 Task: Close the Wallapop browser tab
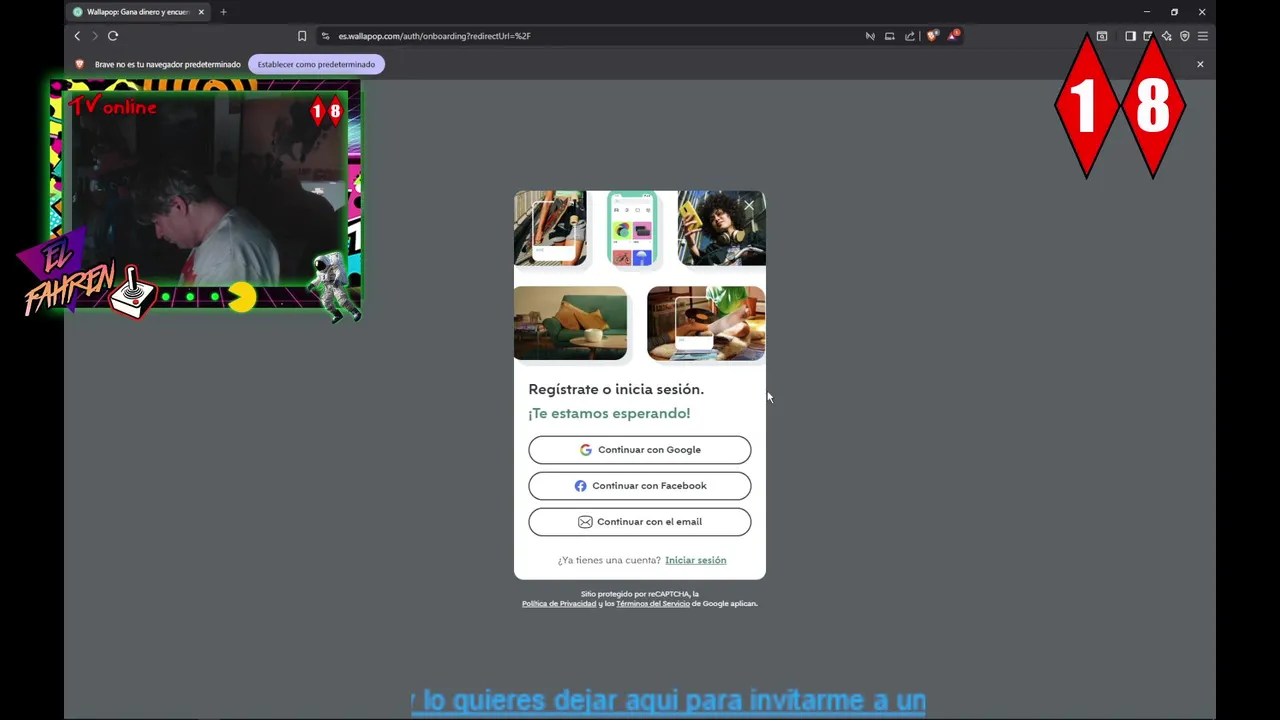click(x=201, y=12)
